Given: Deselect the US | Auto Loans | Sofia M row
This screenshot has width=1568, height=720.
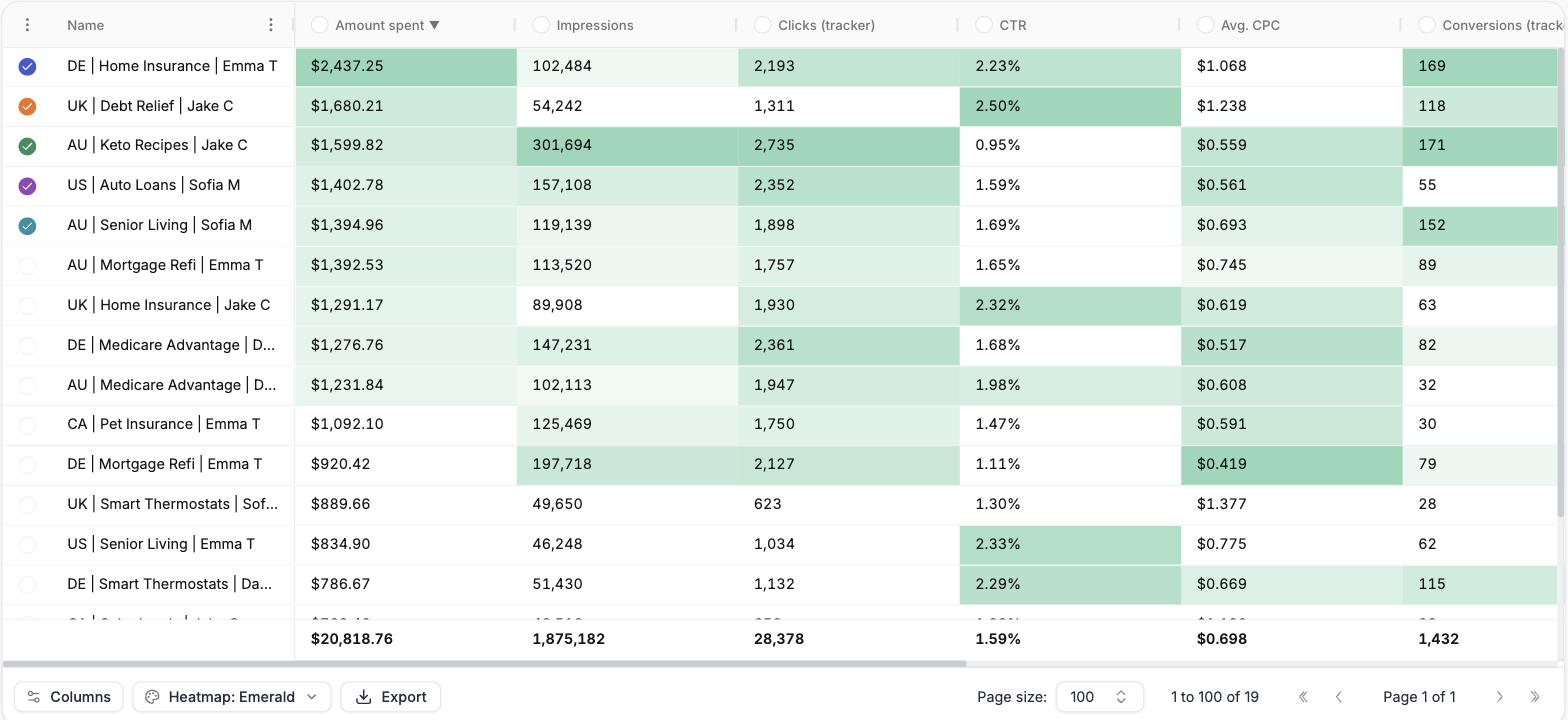Looking at the screenshot, I should coord(27,186).
